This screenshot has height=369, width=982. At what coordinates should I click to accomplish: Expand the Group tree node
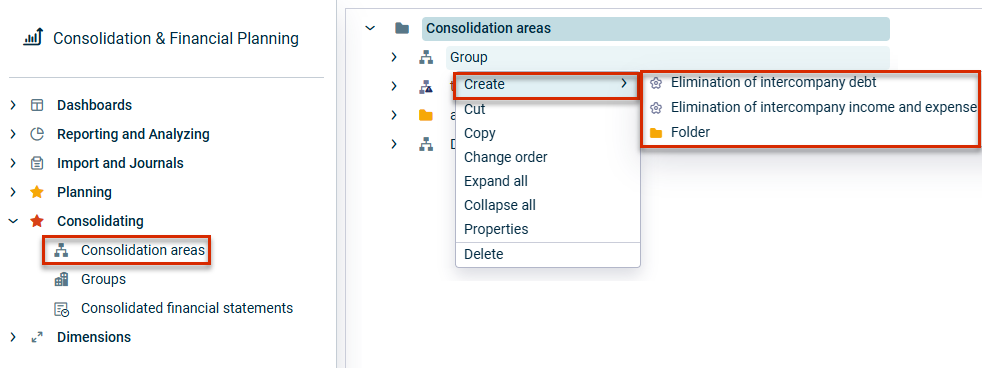(x=394, y=57)
